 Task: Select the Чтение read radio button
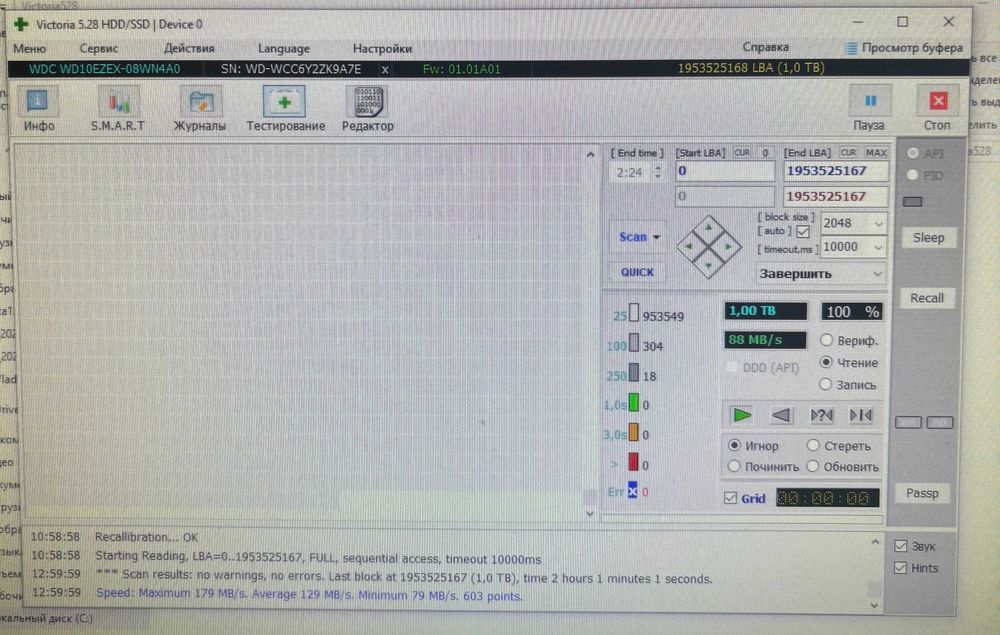(826, 361)
